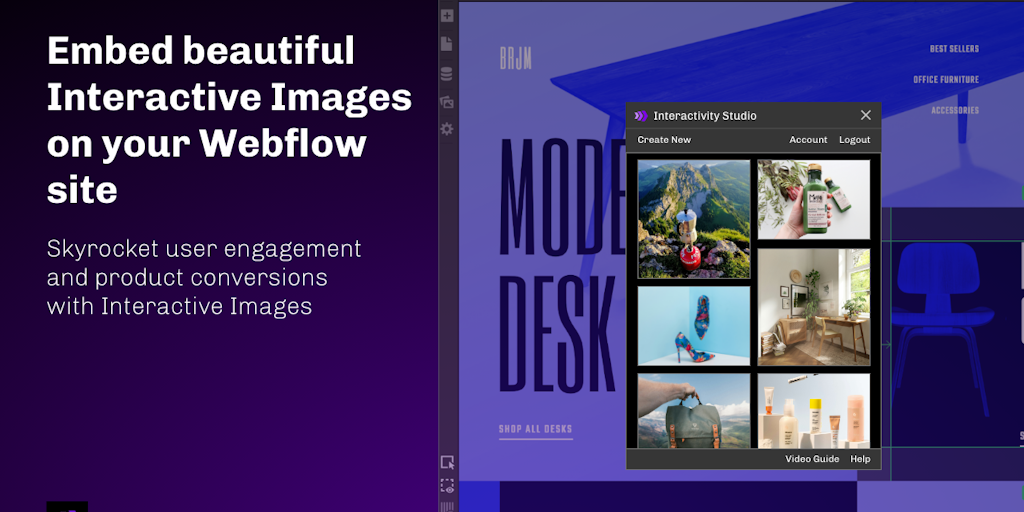Screen dimensions: 1024x512
Task: Click Create New in Interactivity Studio
Action: [664, 140]
